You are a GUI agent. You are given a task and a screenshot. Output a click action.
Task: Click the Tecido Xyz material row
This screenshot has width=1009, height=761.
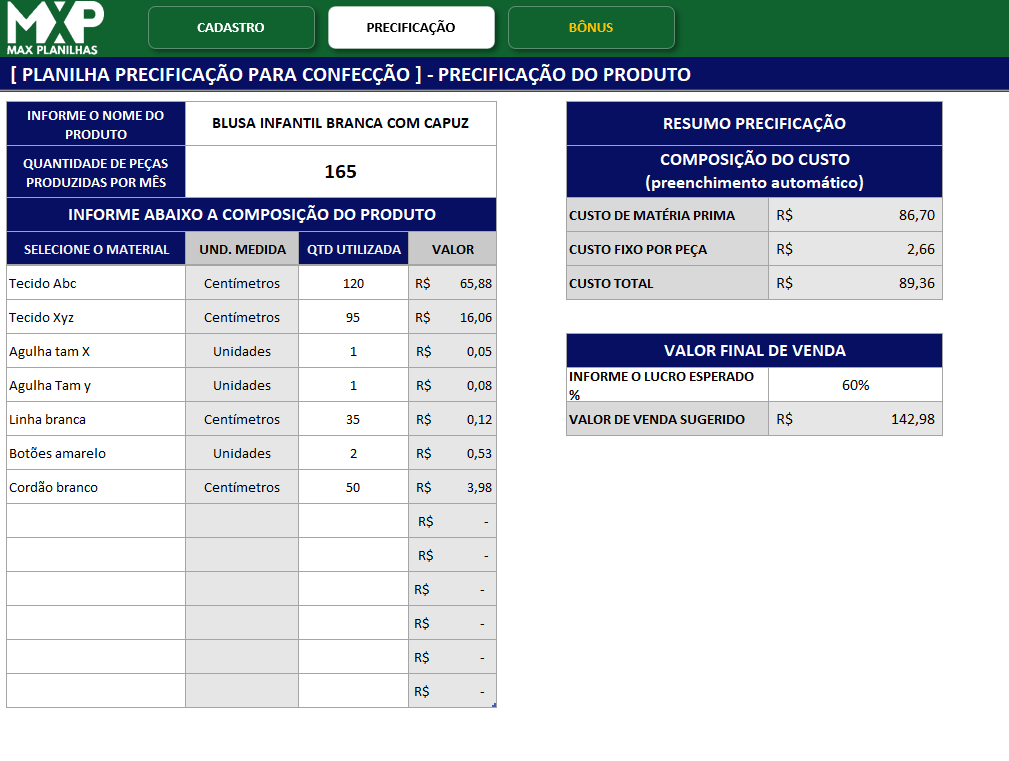pyautogui.click(x=95, y=316)
